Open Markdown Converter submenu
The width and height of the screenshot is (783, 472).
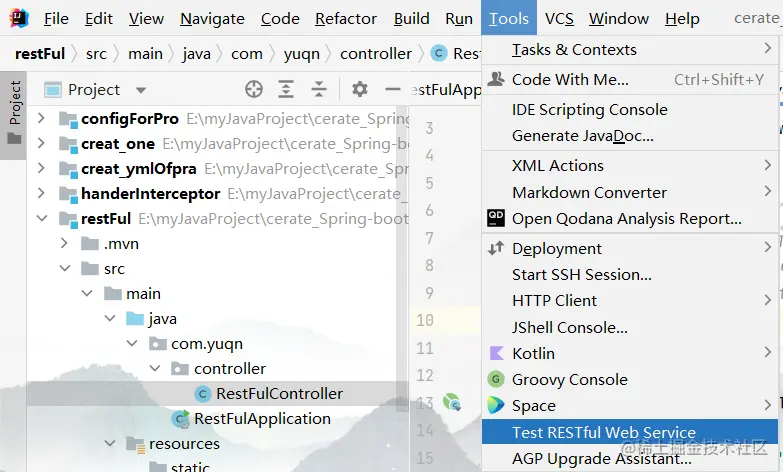click(630, 192)
